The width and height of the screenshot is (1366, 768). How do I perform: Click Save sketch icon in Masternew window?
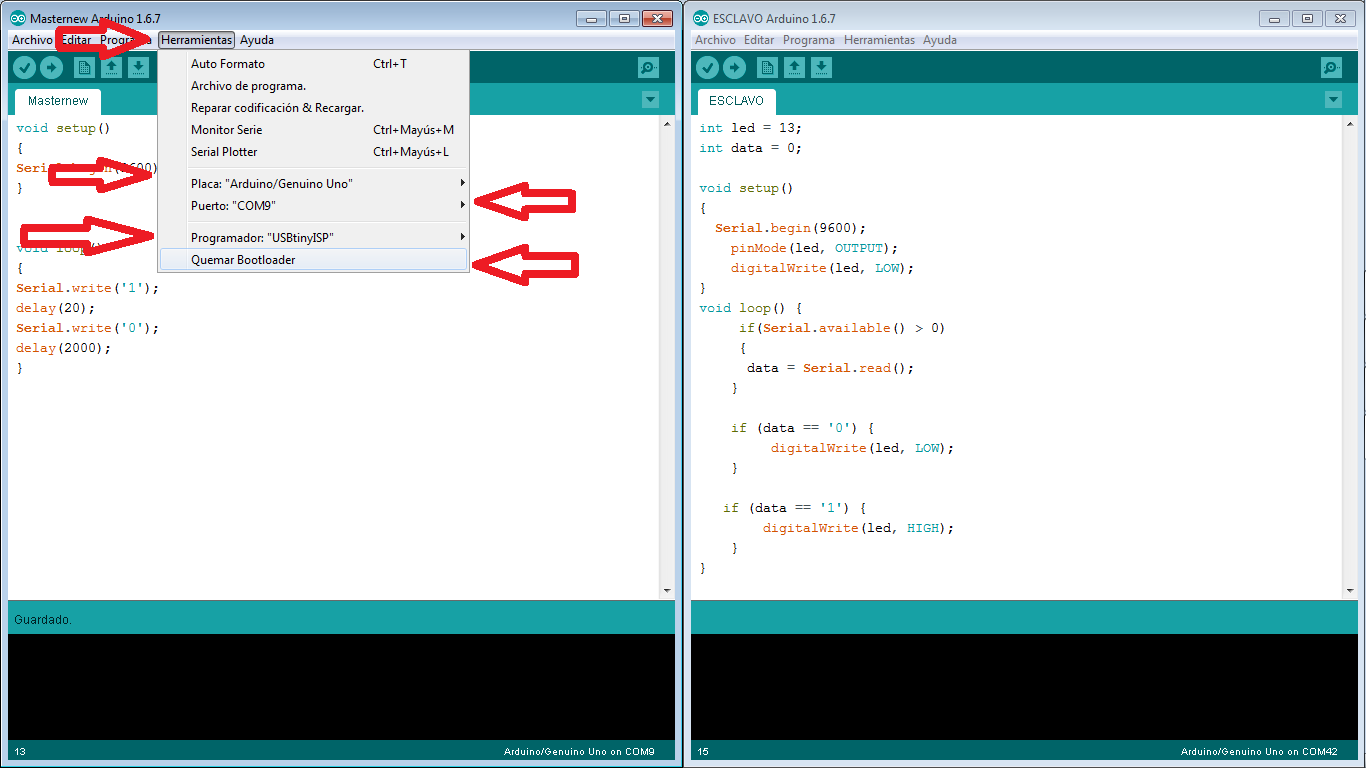pos(139,67)
